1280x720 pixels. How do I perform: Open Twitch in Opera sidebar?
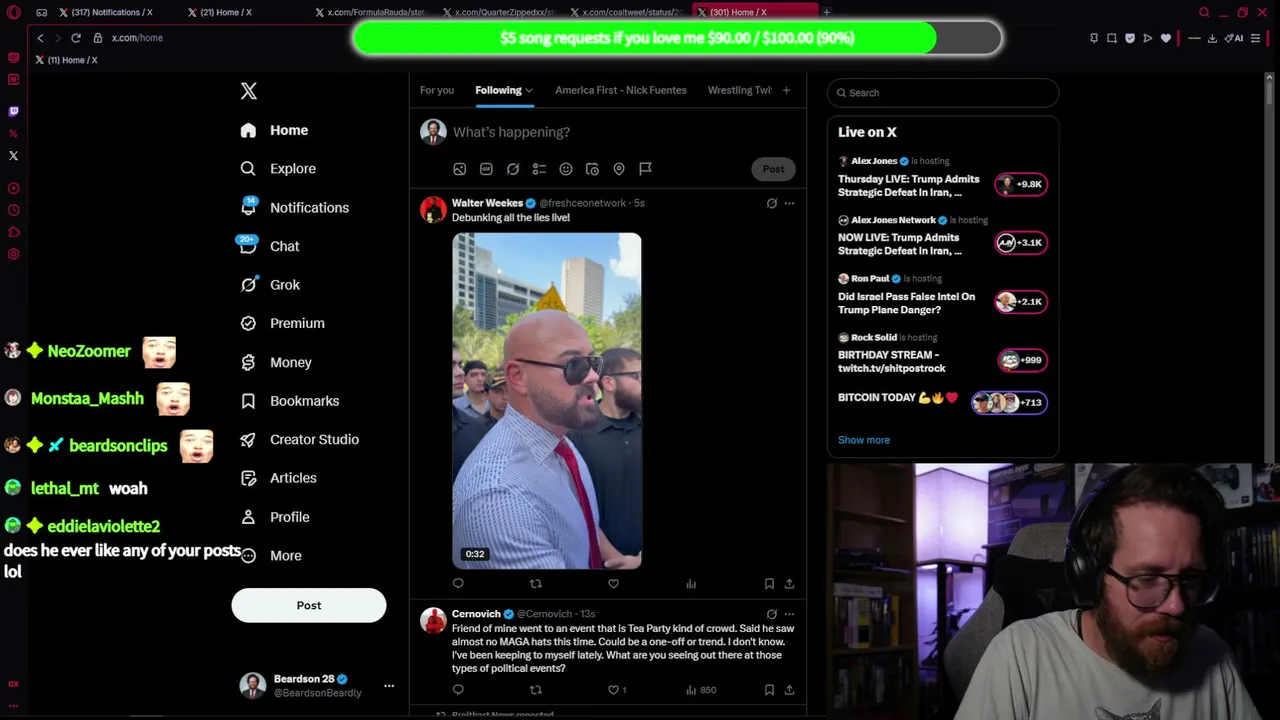click(13, 112)
